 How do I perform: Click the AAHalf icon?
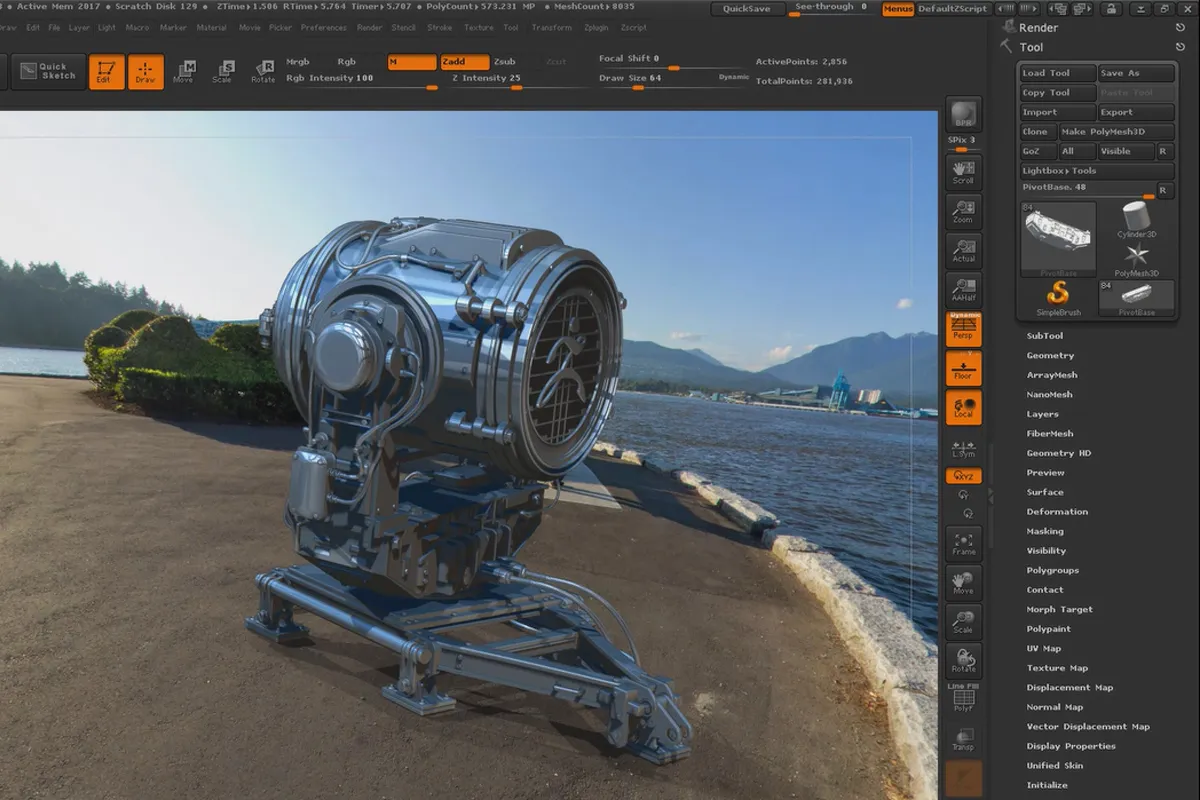pos(964,289)
